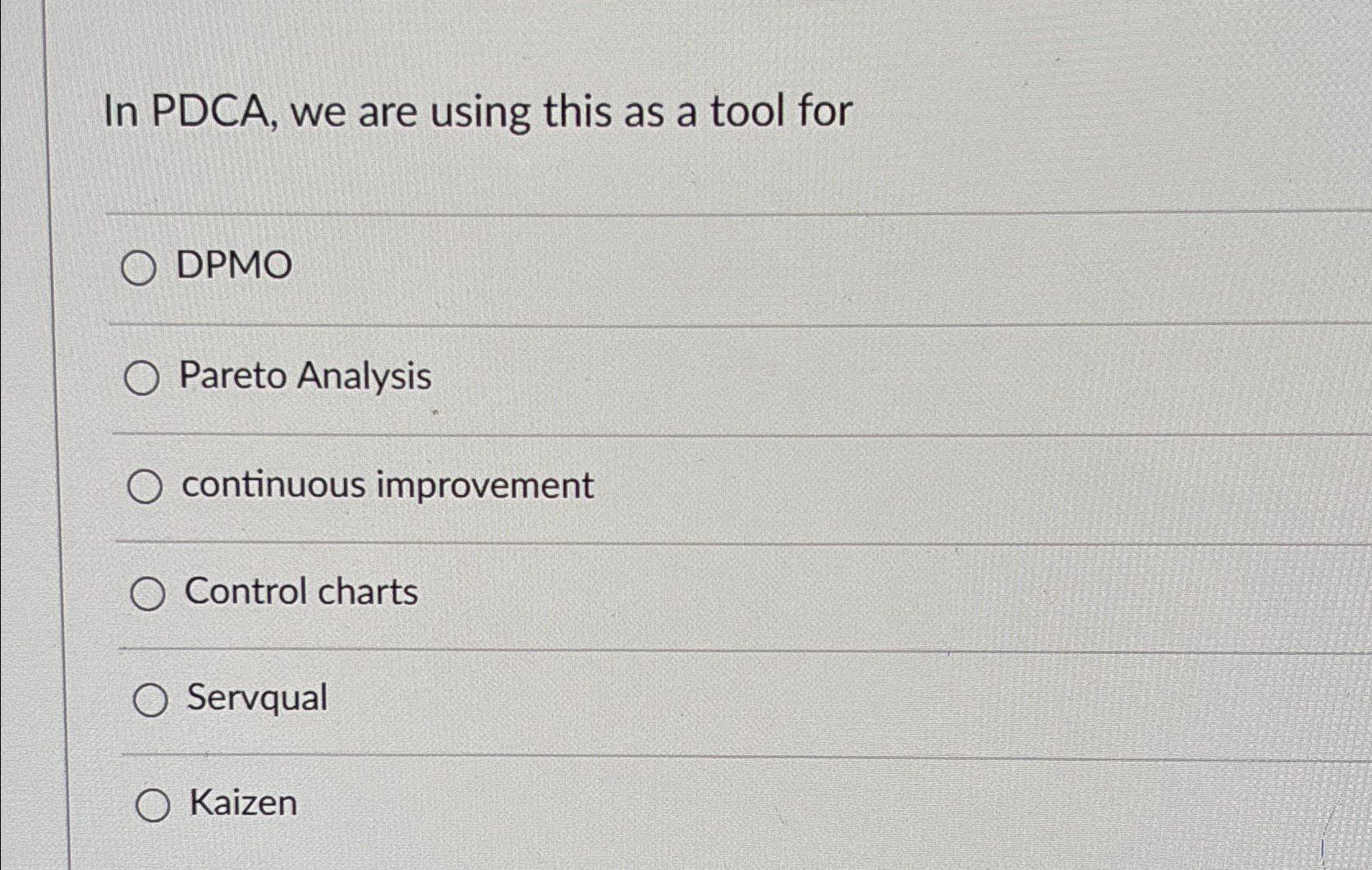Select the continuous improvement radio button
The image size is (1372, 870).
pos(145,486)
